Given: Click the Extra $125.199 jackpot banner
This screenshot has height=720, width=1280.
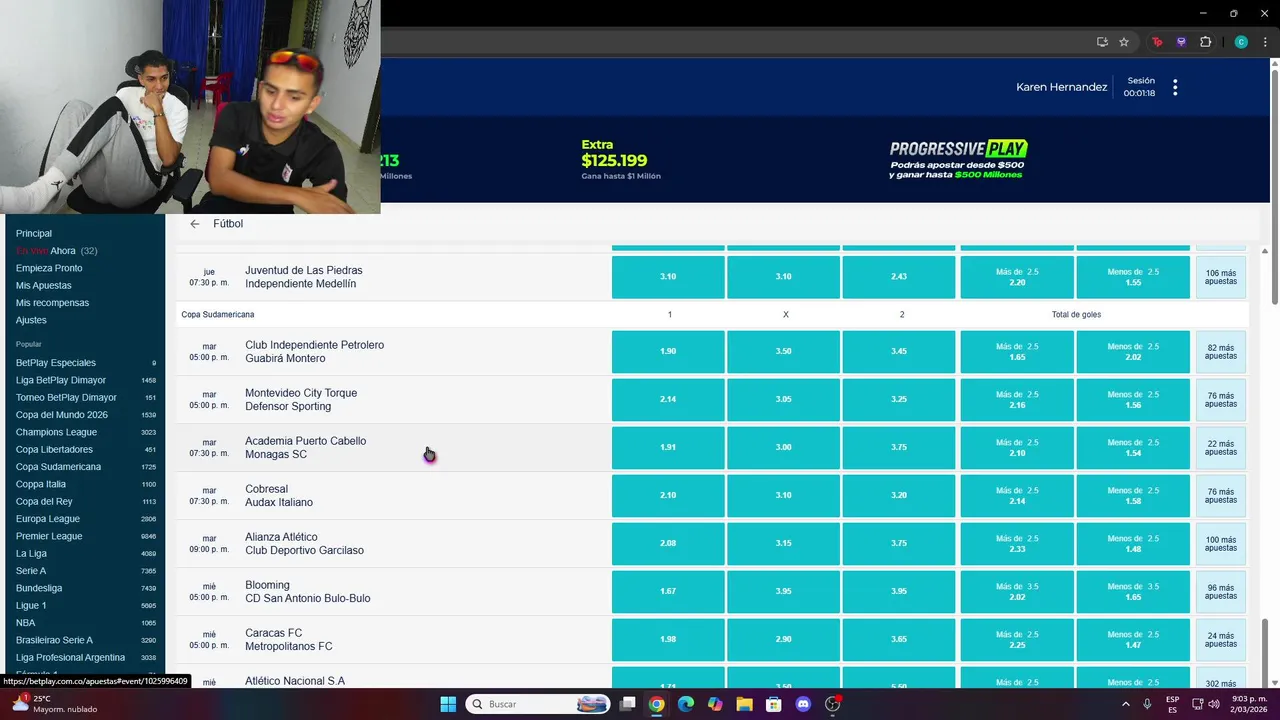Looking at the screenshot, I should 620,160.
